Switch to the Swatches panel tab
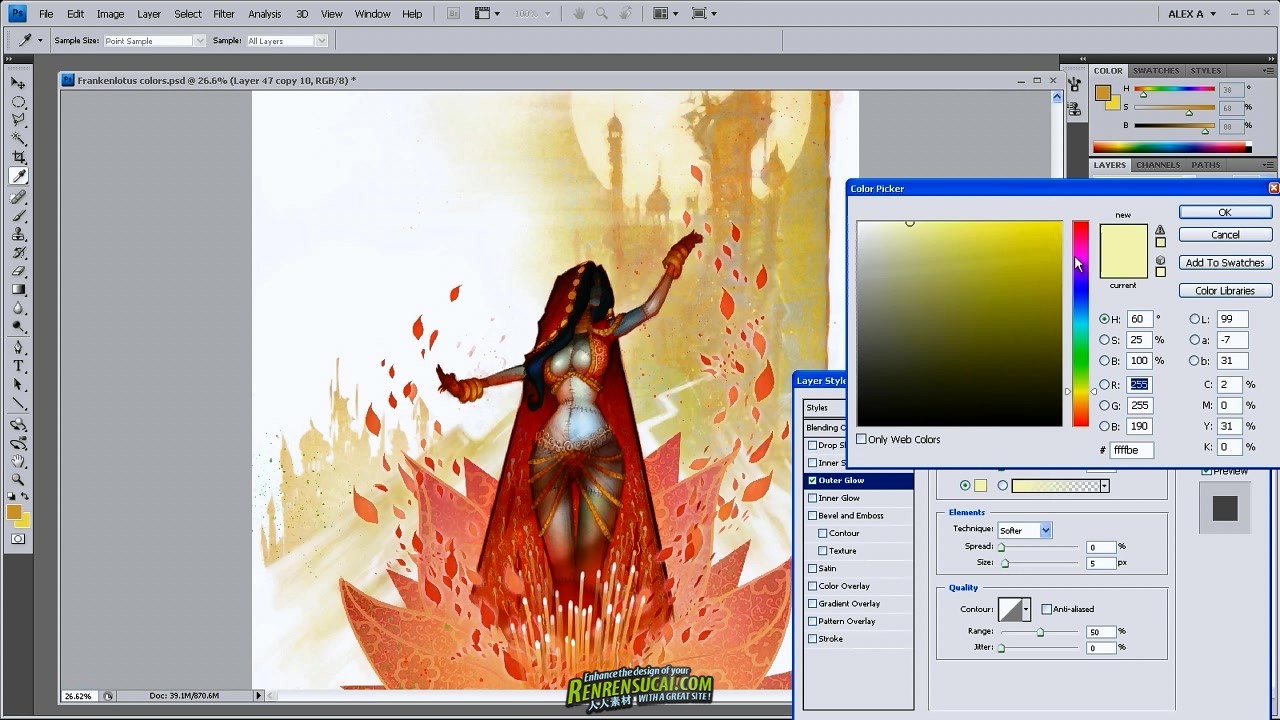This screenshot has width=1280, height=720. [x=1156, y=71]
